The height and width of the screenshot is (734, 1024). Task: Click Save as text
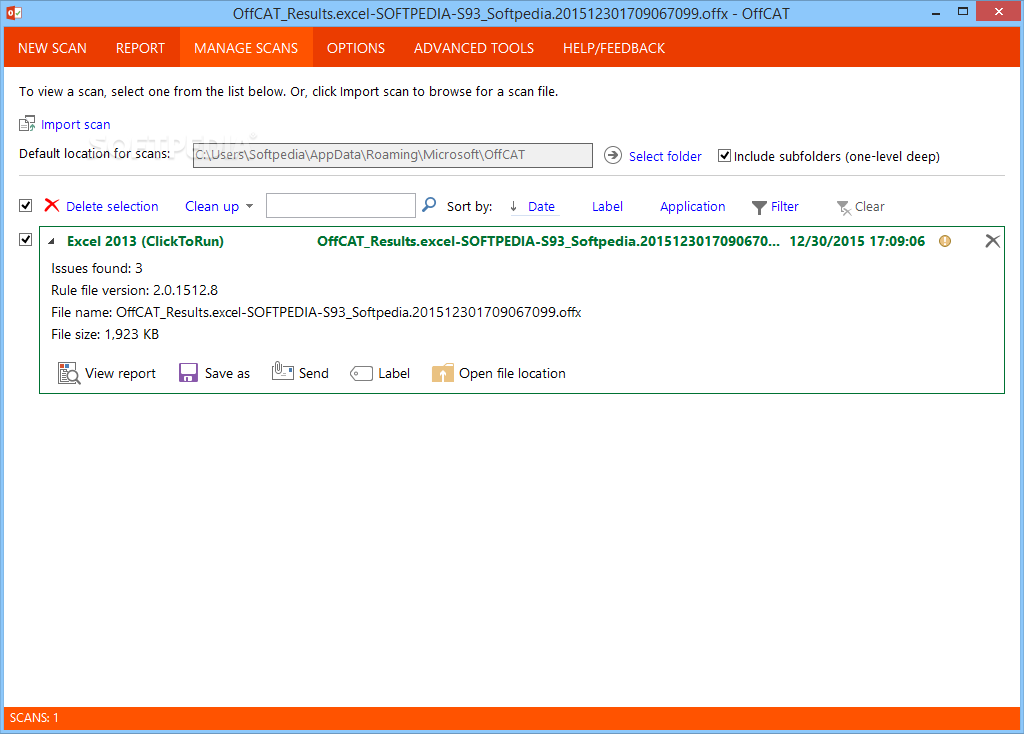tap(227, 374)
